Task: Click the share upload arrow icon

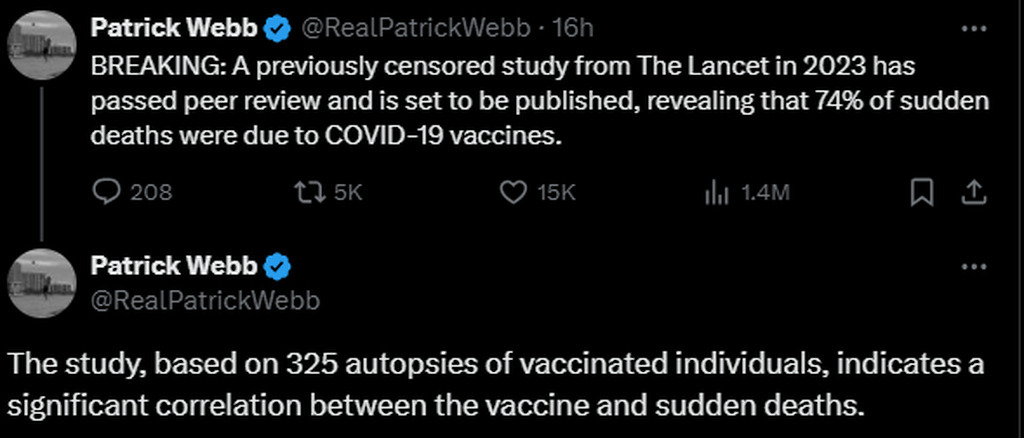Action: [974, 192]
